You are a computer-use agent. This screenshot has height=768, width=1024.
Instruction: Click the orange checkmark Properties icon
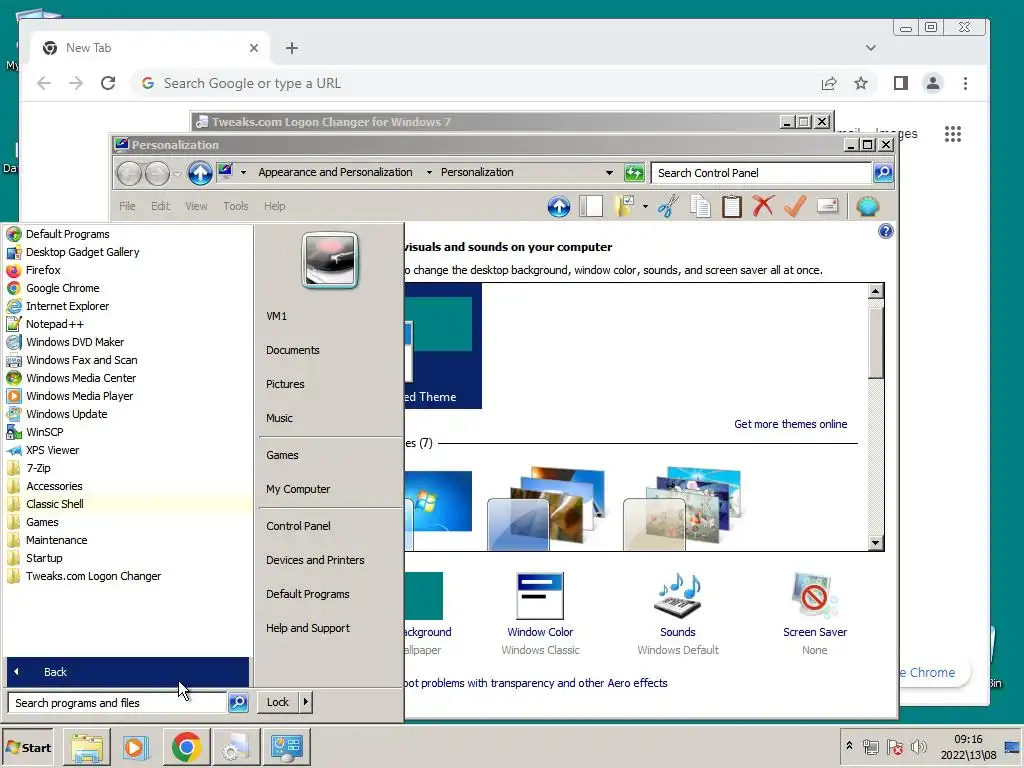[795, 206]
